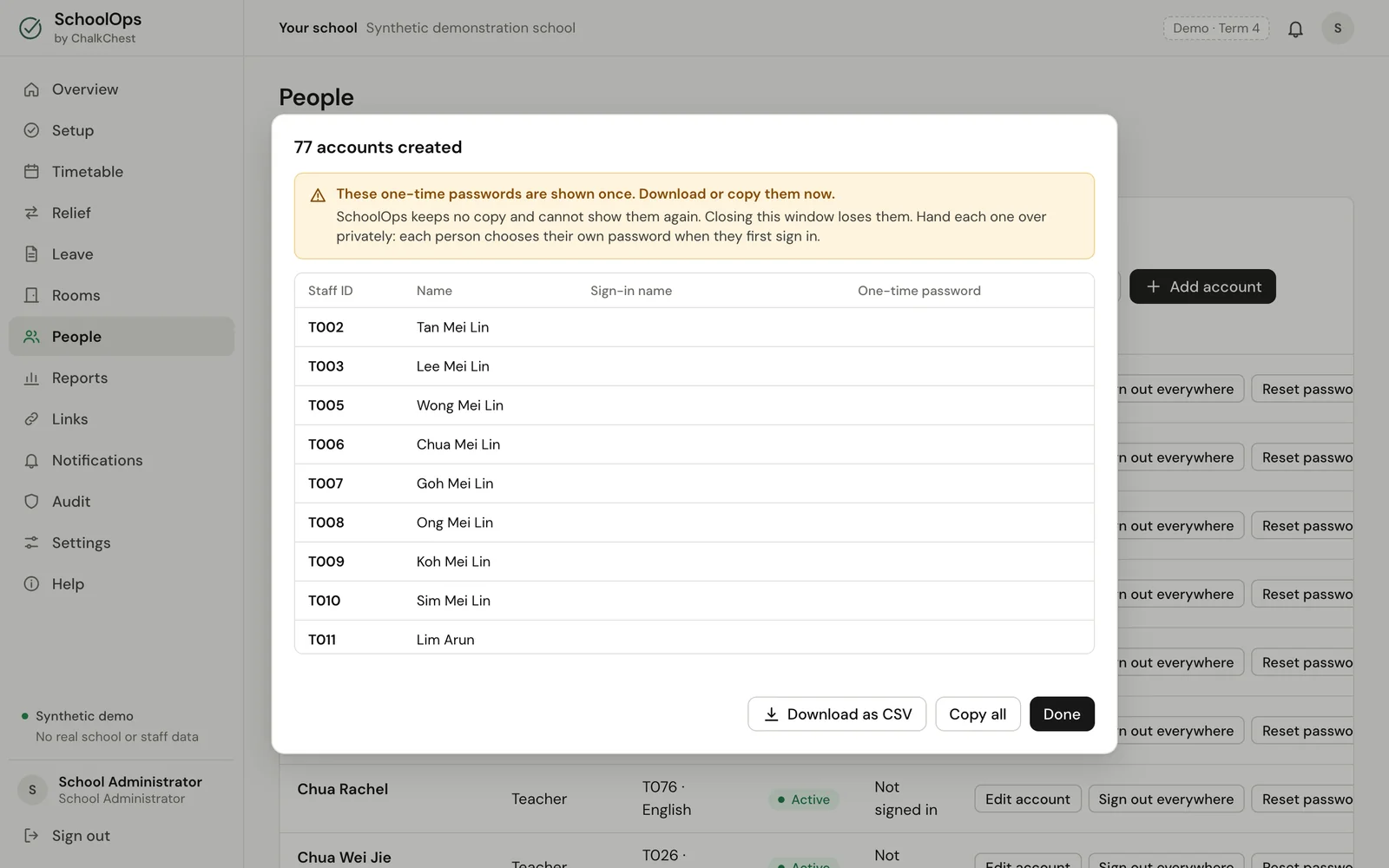The width and height of the screenshot is (1389, 868).
Task: Click Edit account for Chua Rachel
Action: pos(1028,799)
